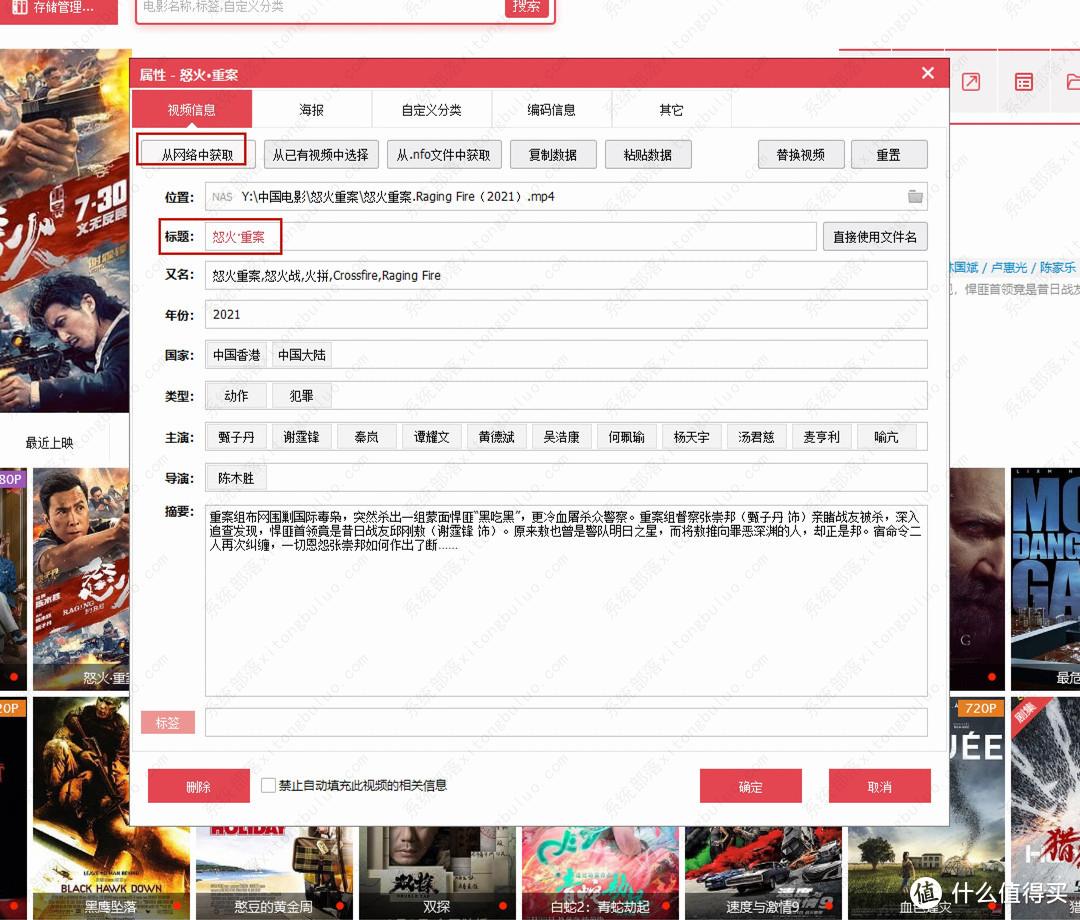Screen dimensions: 1080x920
Task: Click 替换视频 button
Action: click(800, 155)
